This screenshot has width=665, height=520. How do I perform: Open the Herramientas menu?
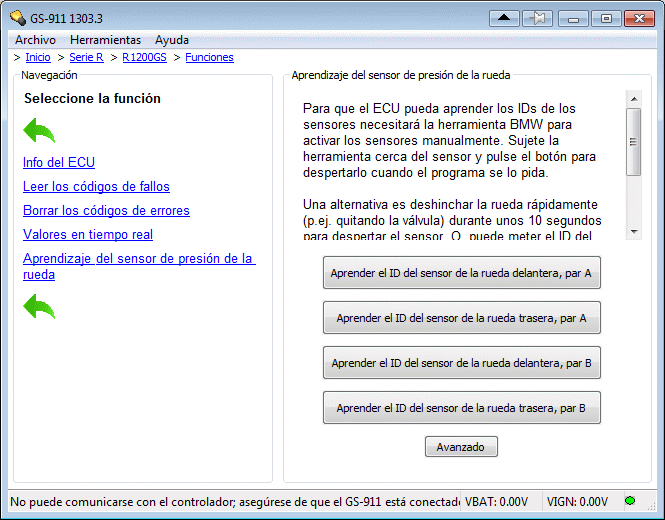[105, 40]
